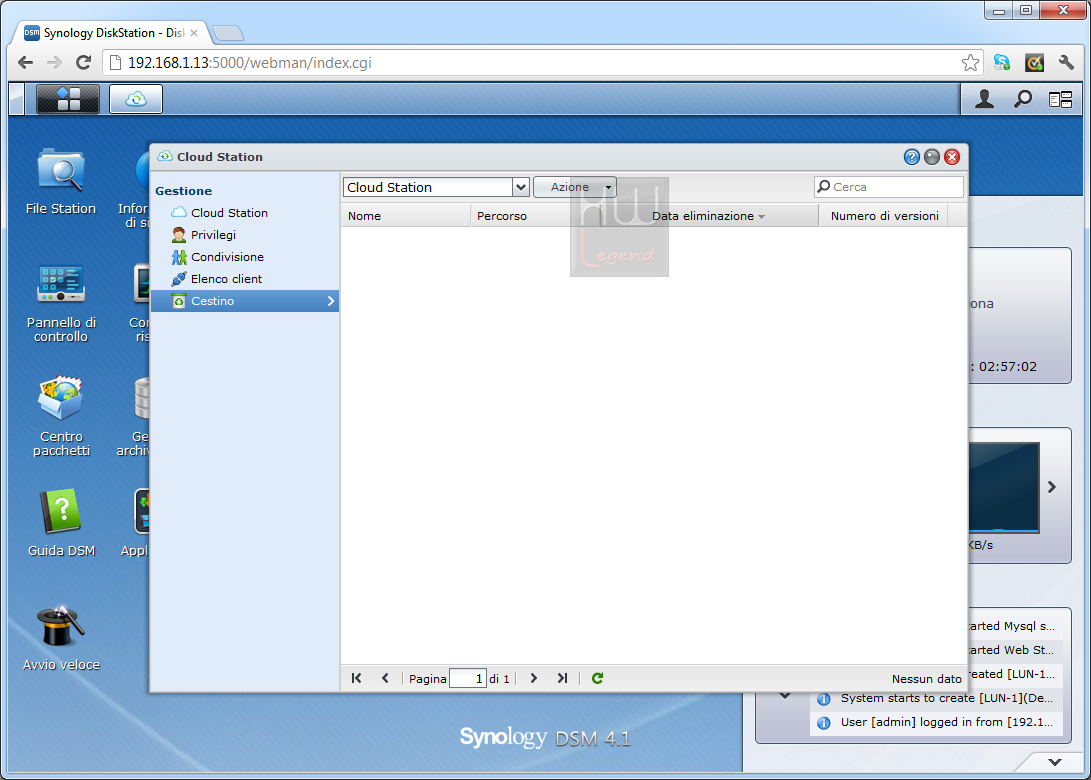The width and height of the screenshot is (1091, 780).
Task: Go back in browser history
Action: 26,63
